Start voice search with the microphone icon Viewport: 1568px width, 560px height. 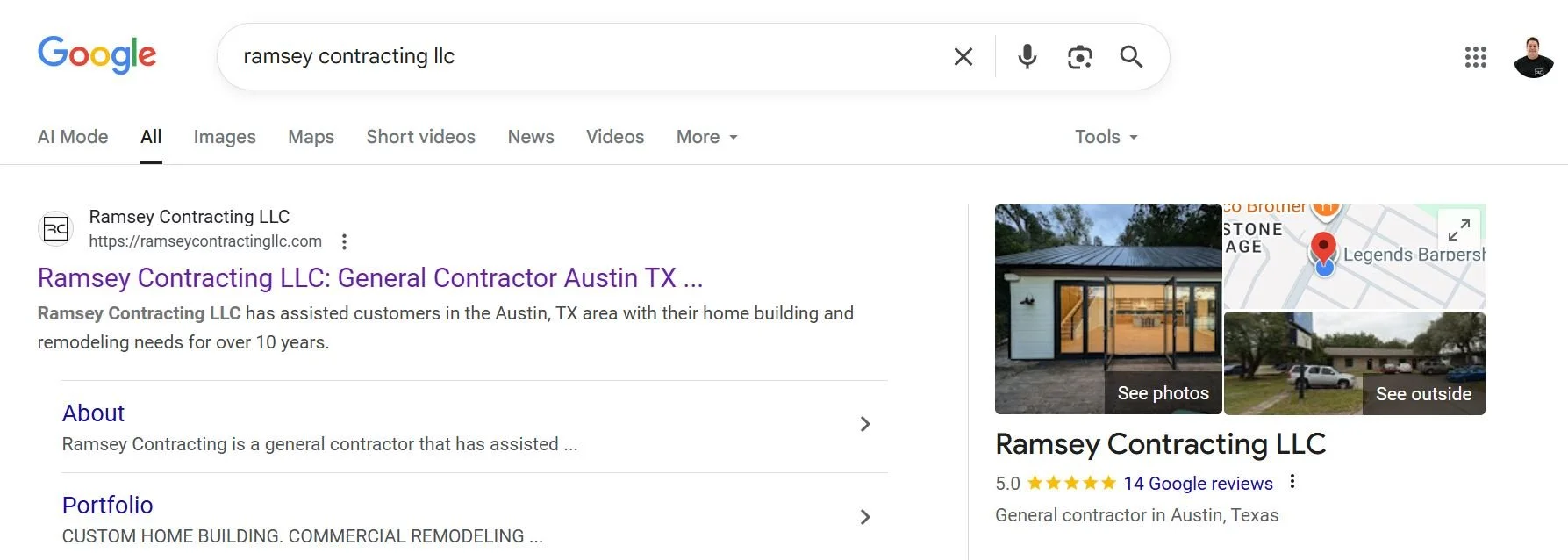pyautogui.click(x=1027, y=57)
